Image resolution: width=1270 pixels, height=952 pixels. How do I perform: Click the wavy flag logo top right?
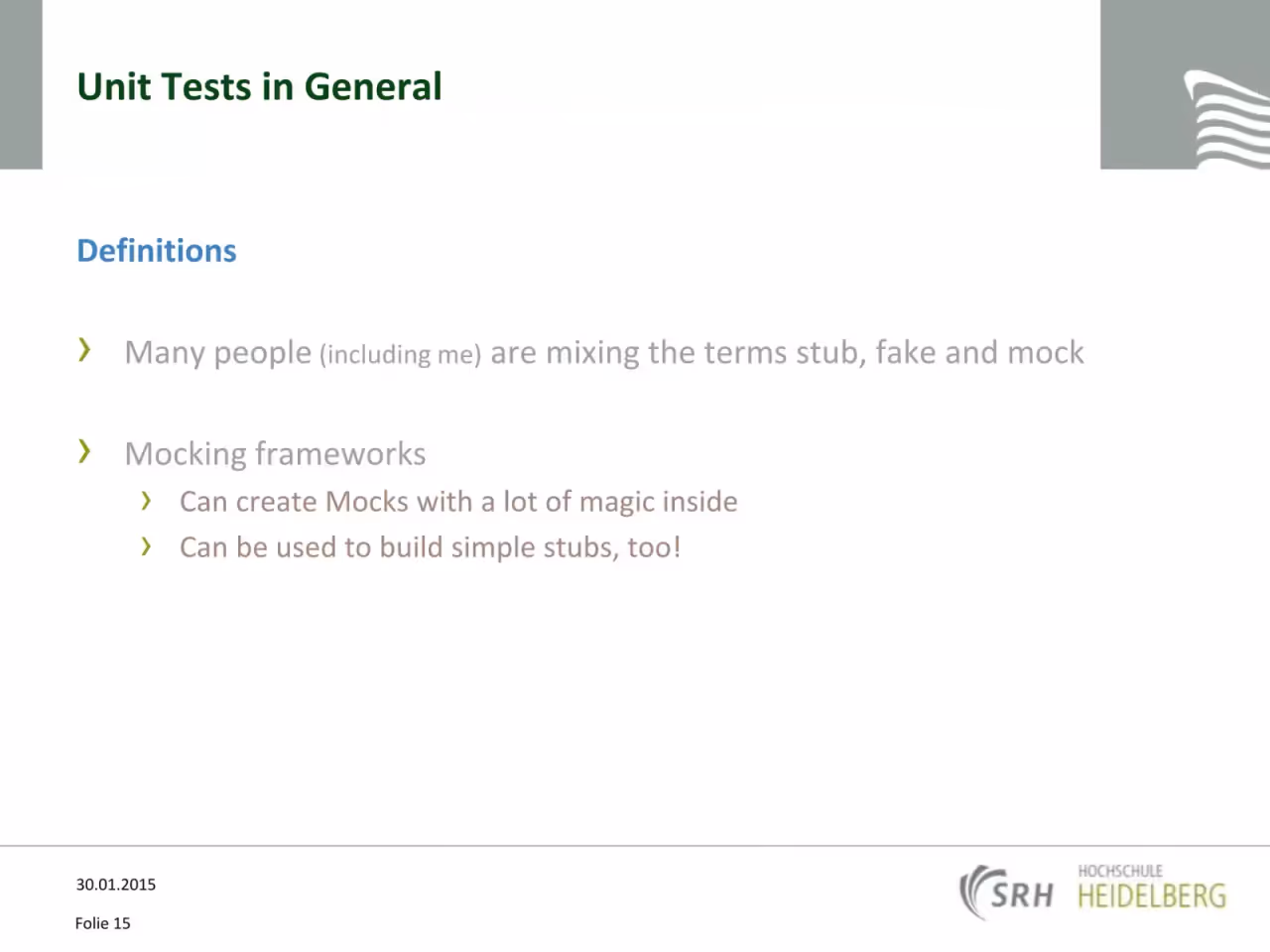[1226, 119]
